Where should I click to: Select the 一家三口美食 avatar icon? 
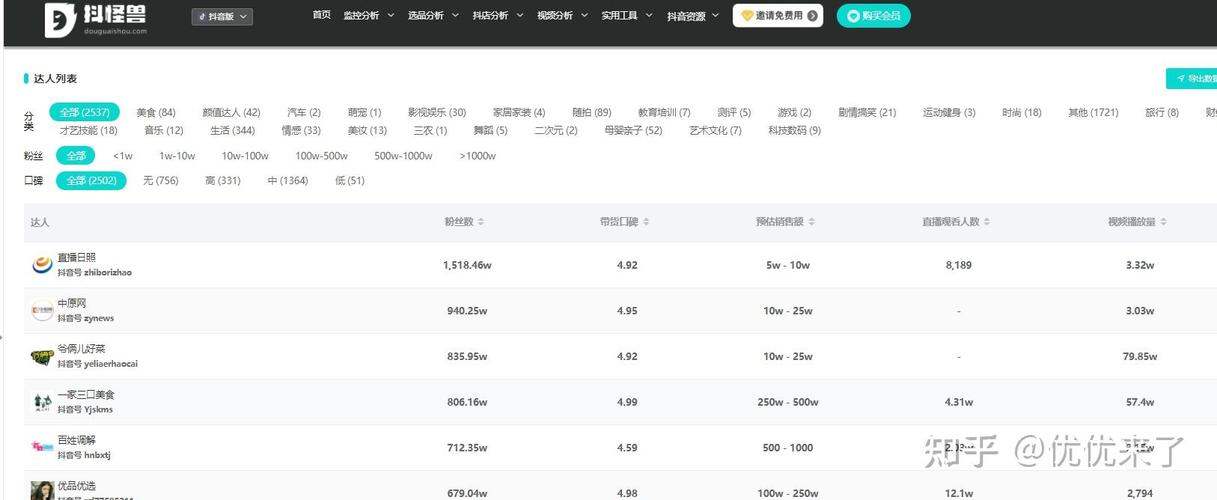[42, 402]
